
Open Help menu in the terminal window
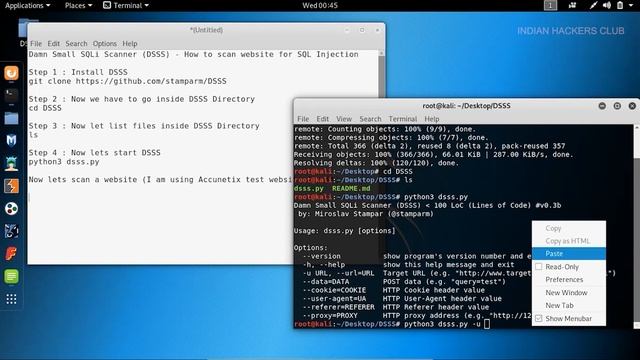(x=432, y=119)
